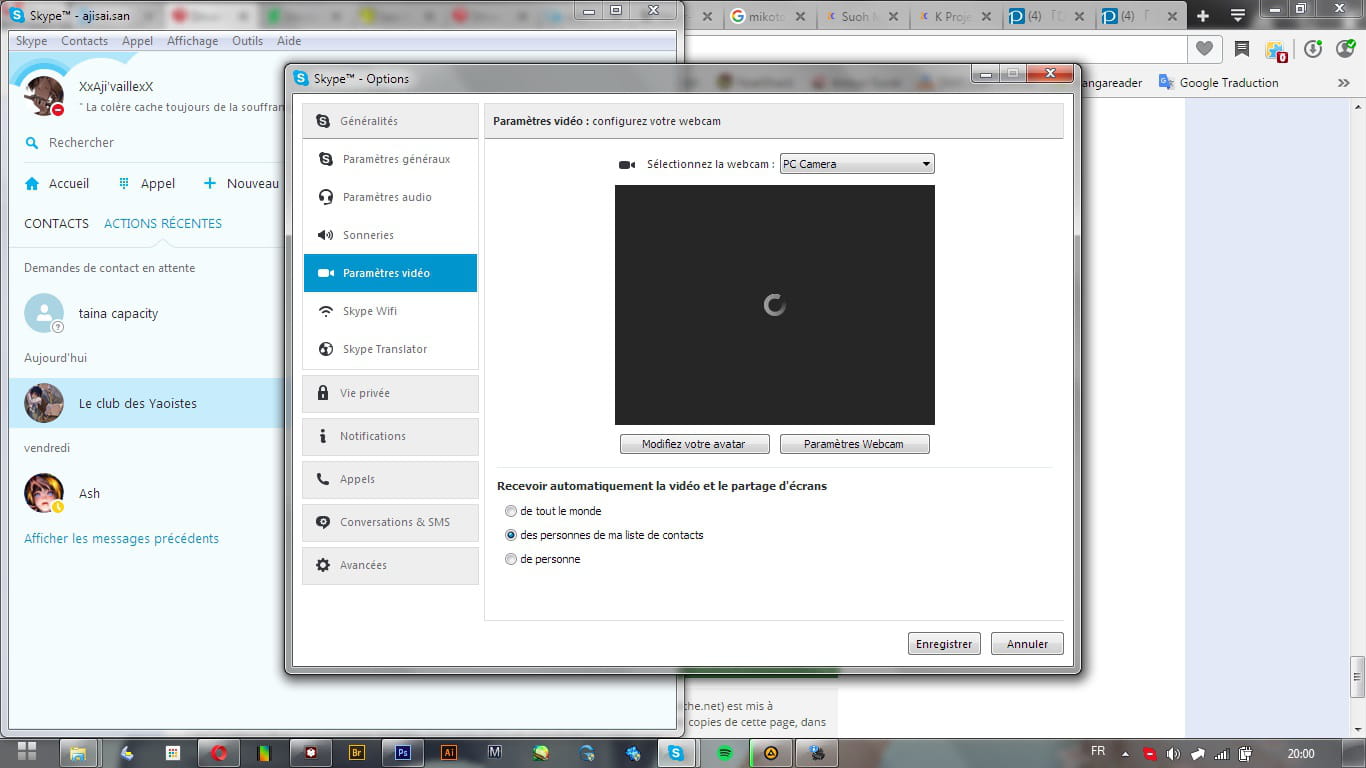Open the browser downloads icon
This screenshot has width=1366, height=768.
(1313, 49)
